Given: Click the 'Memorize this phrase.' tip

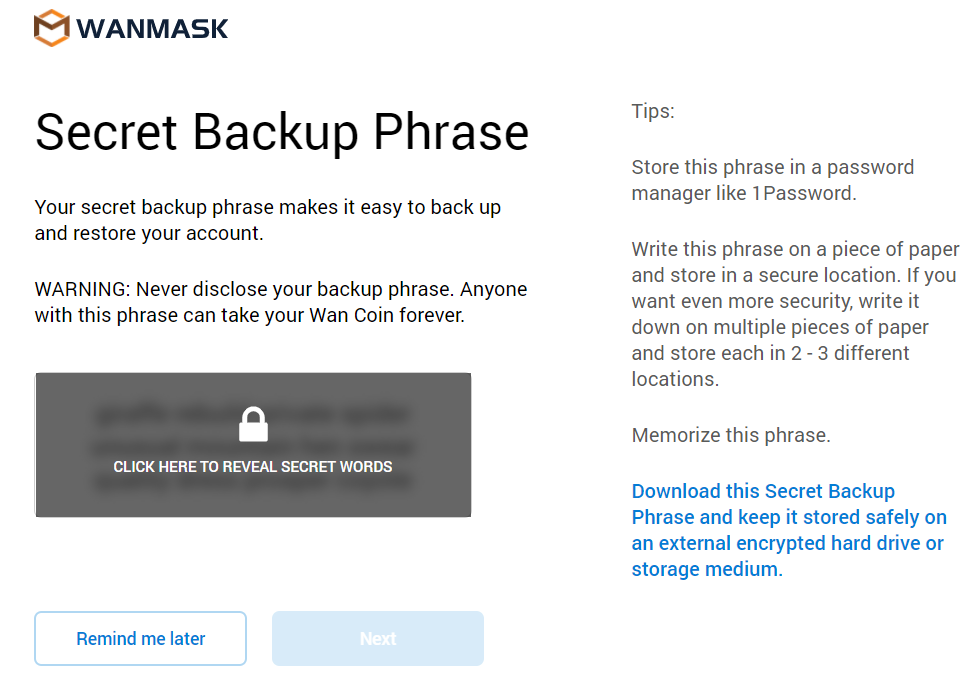Looking at the screenshot, I should [x=731, y=435].
